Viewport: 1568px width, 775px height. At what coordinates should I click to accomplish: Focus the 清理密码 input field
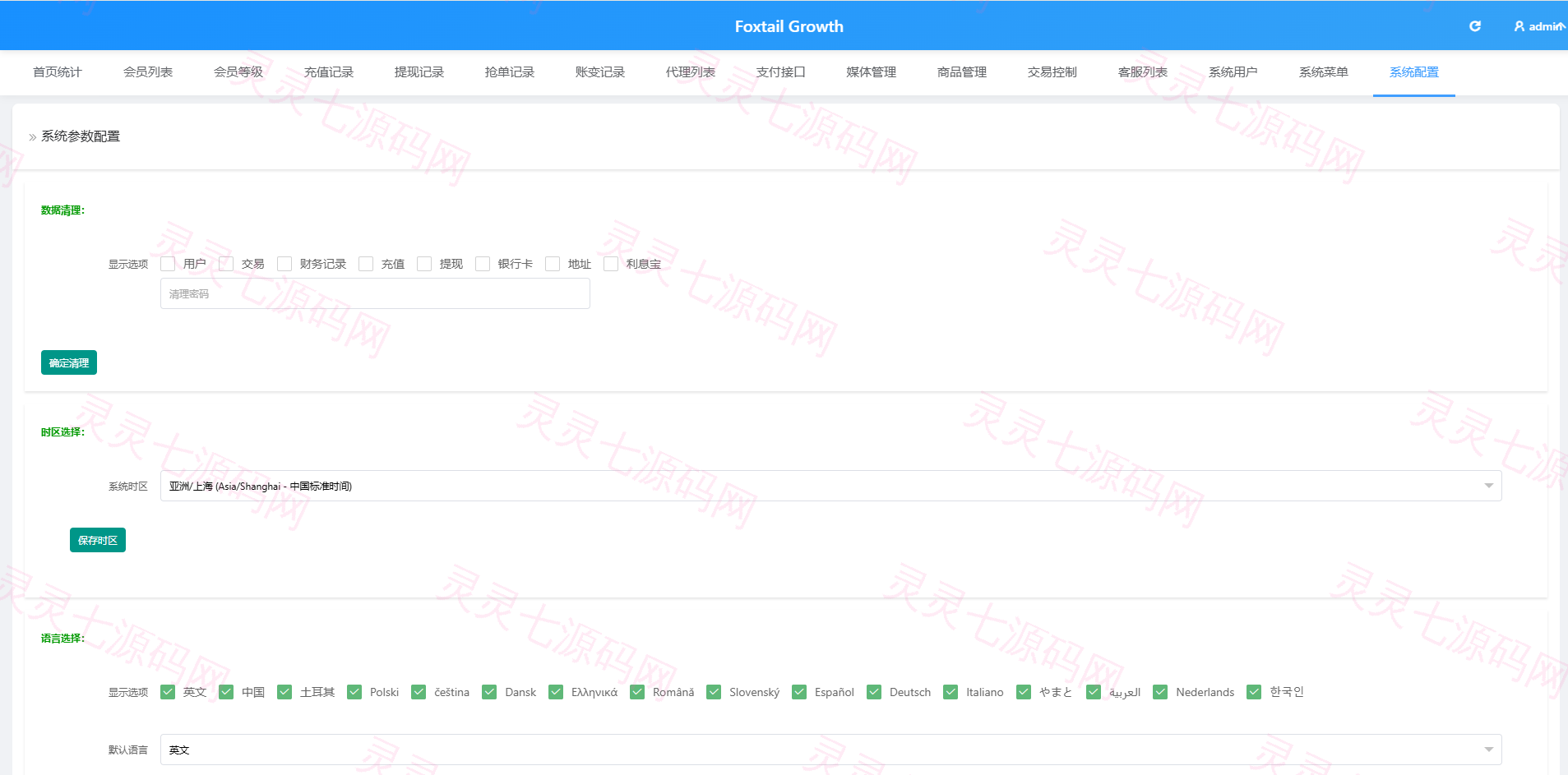(x=375, y=293)
